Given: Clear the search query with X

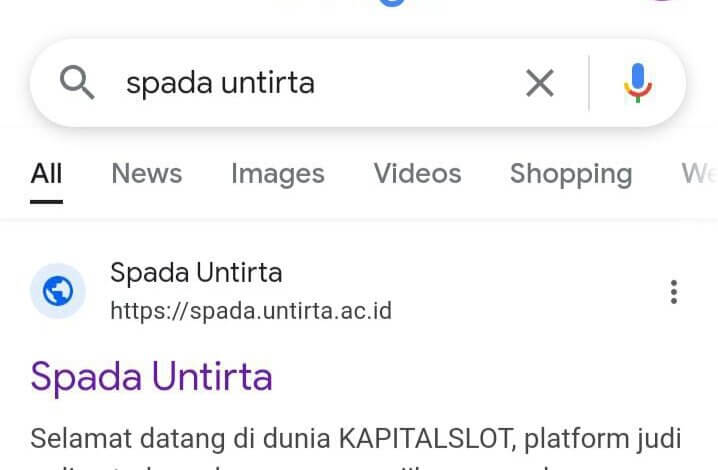Looking at the screenshot, I should (540, 83).
